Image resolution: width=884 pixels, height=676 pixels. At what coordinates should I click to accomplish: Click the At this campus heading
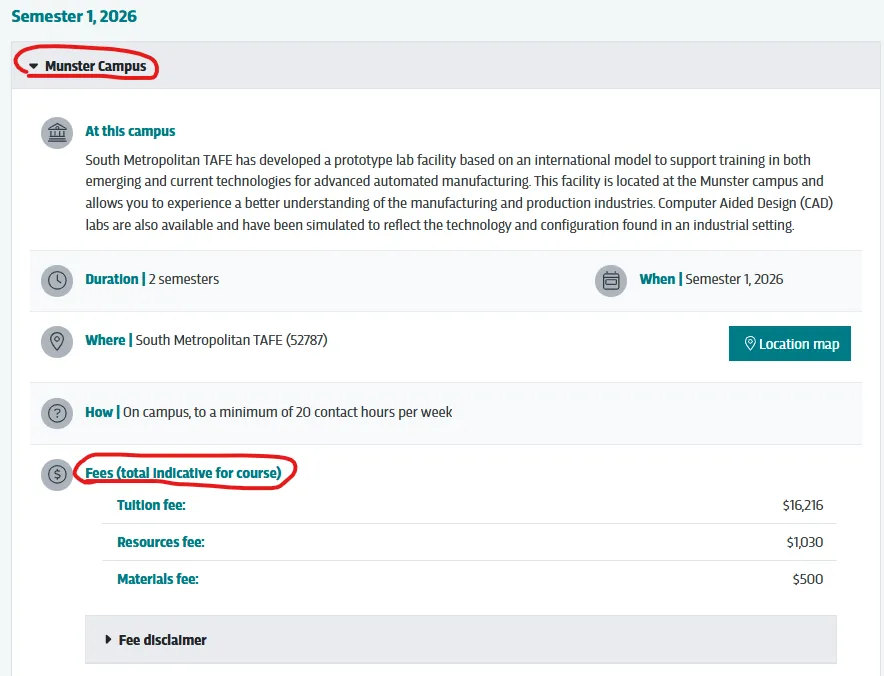tap(130, 131)
